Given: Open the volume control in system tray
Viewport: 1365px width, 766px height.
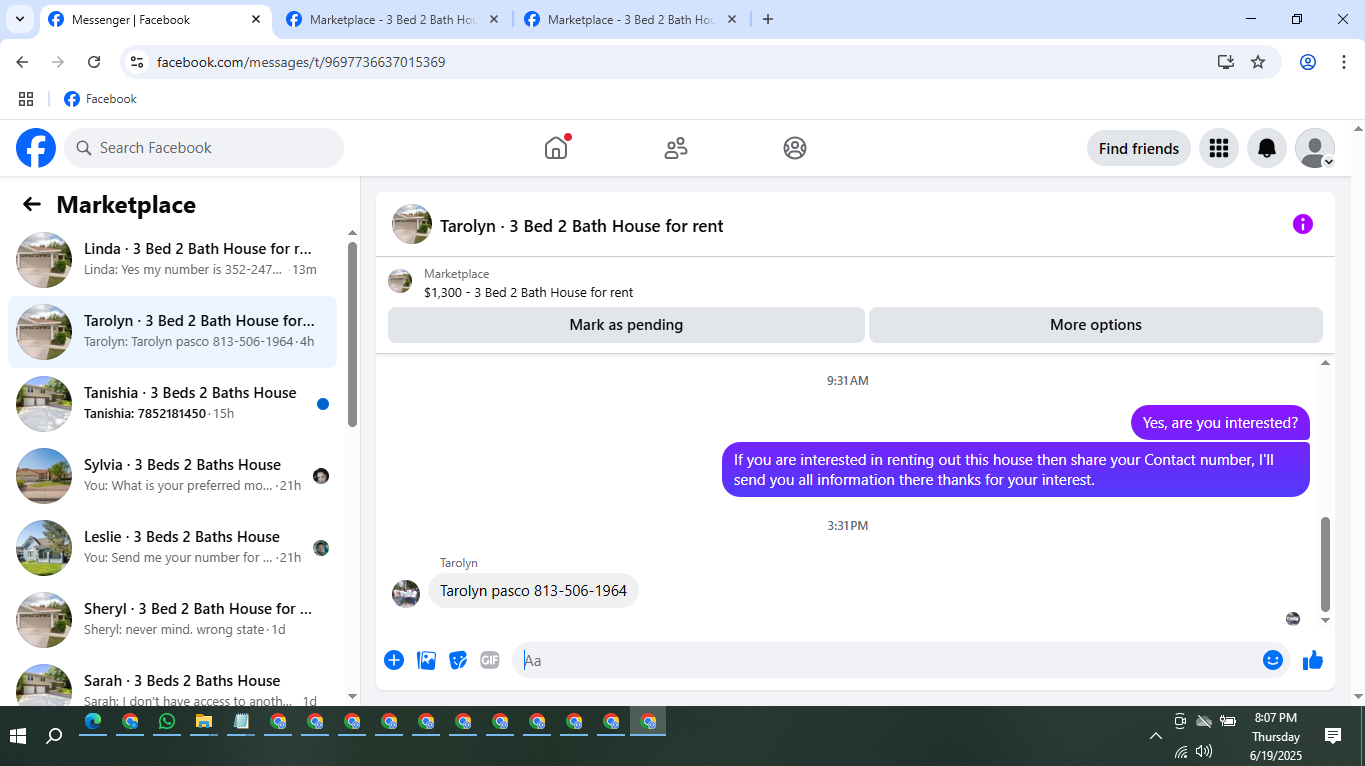Looking at the screenshot, I should [x=1204, y=752].
